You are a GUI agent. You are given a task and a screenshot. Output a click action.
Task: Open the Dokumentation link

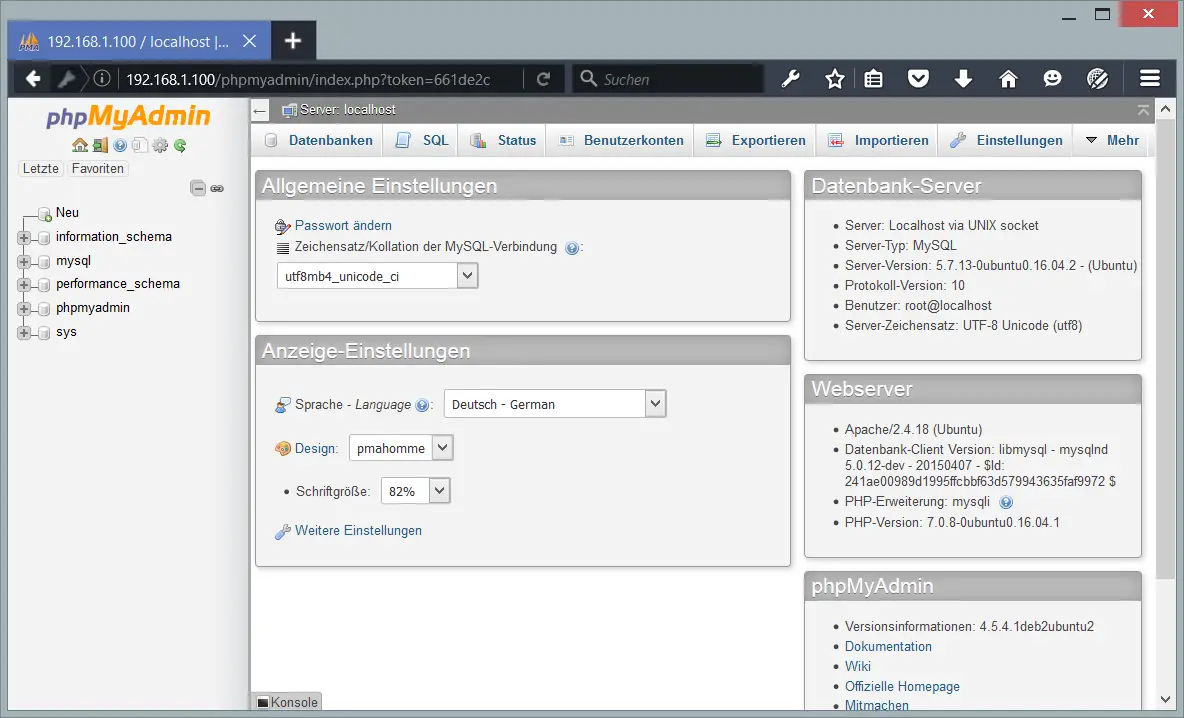(888, 646)
